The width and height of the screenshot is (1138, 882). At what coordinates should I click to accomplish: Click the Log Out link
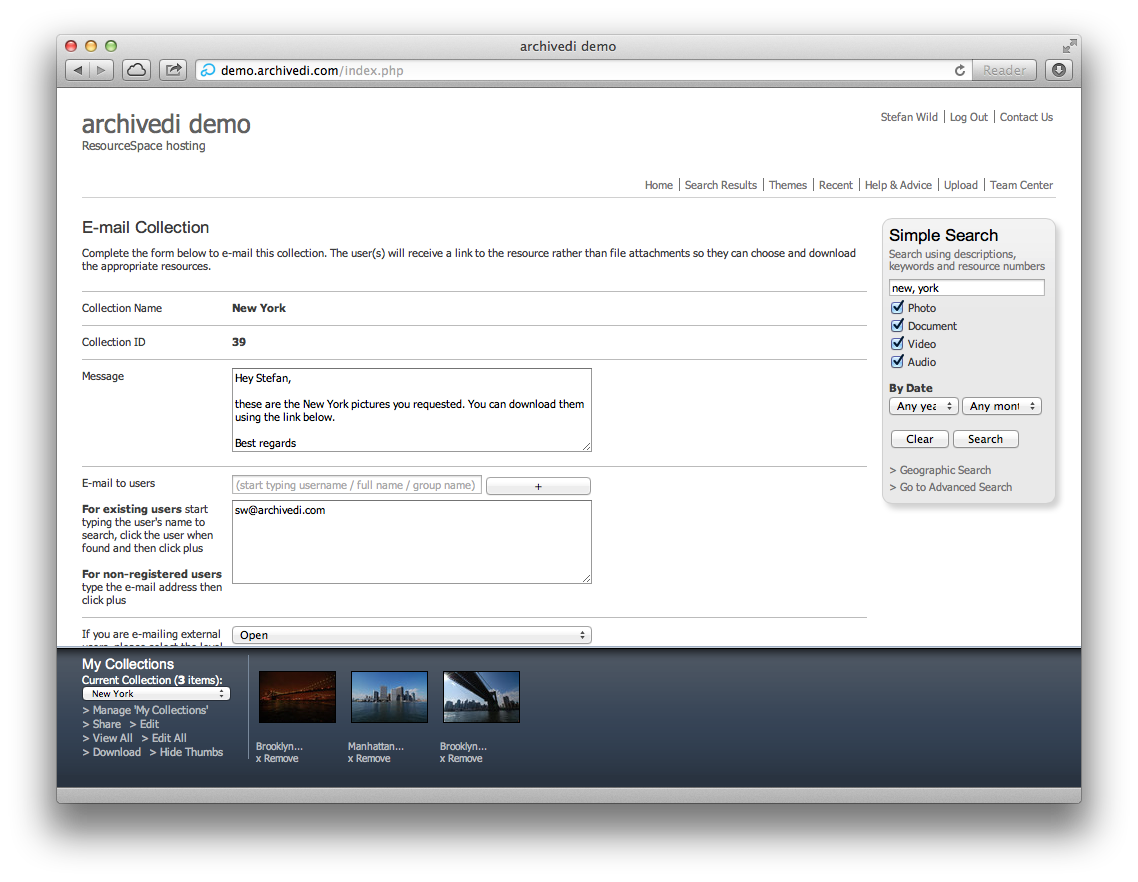click(968, 117)
